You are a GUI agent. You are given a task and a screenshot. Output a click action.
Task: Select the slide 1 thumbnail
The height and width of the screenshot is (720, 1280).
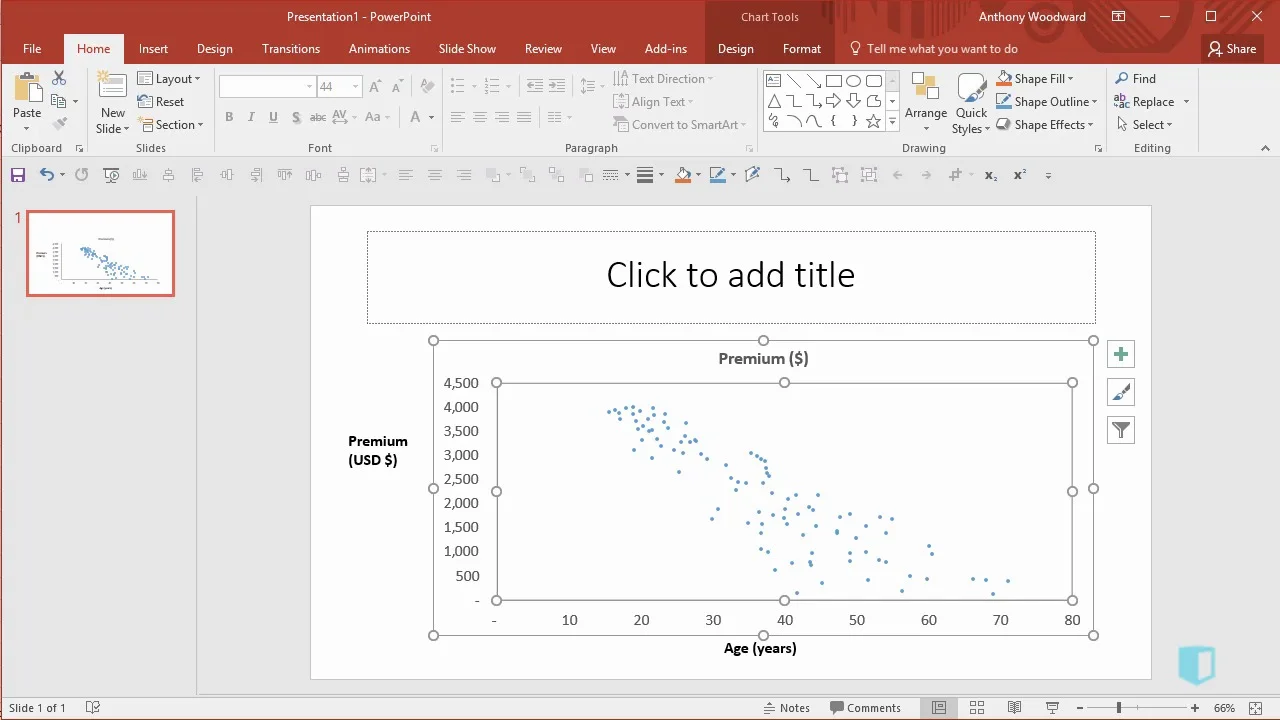tap(100, 253)
